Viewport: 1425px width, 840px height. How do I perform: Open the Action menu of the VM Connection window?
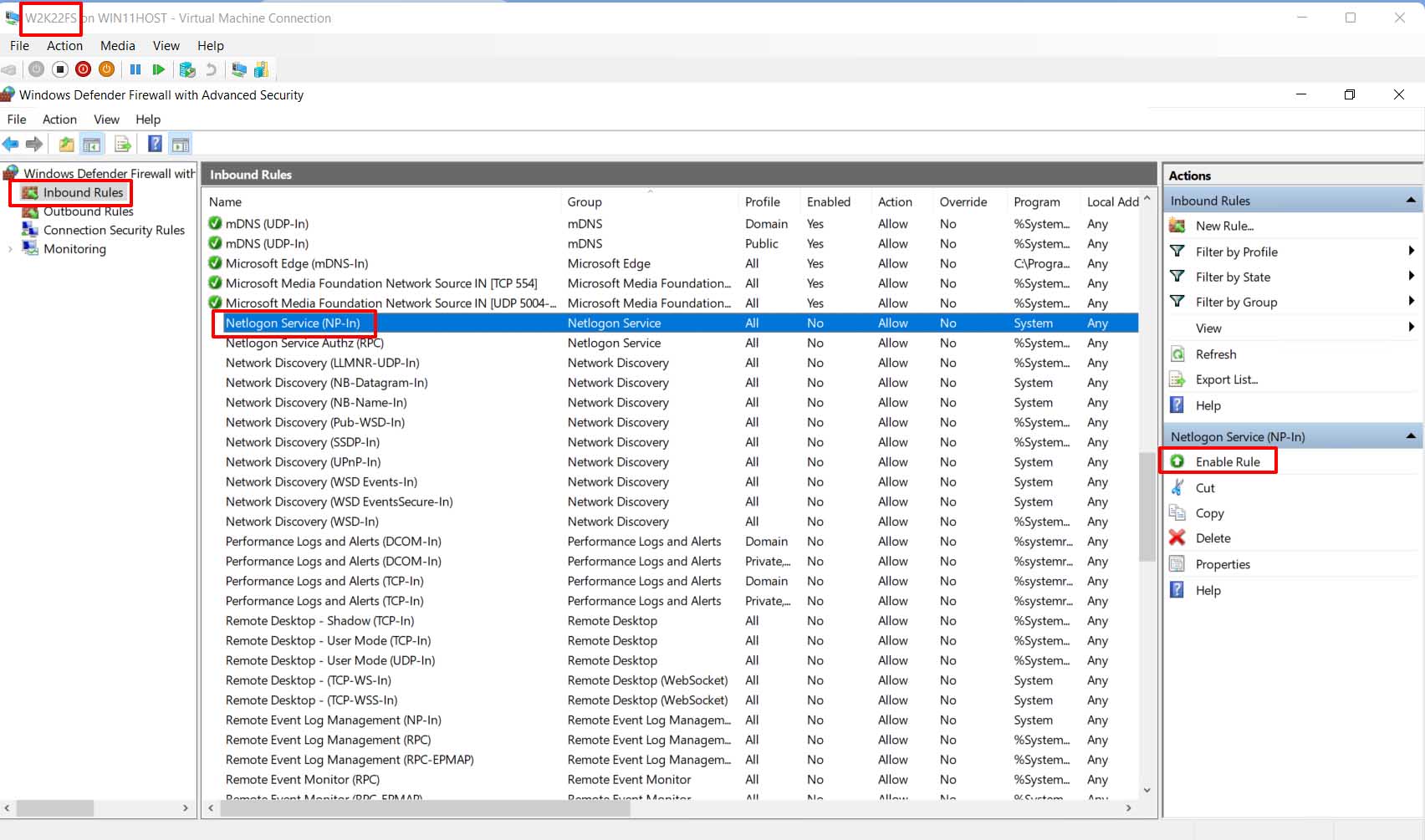pyautogui.click(x=64, y=46)
